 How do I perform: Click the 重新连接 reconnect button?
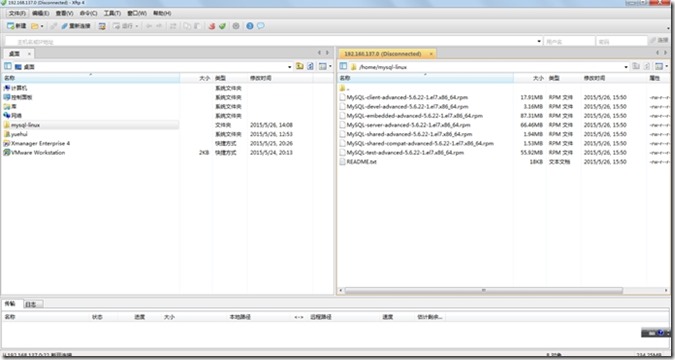(x=76, y=26)
